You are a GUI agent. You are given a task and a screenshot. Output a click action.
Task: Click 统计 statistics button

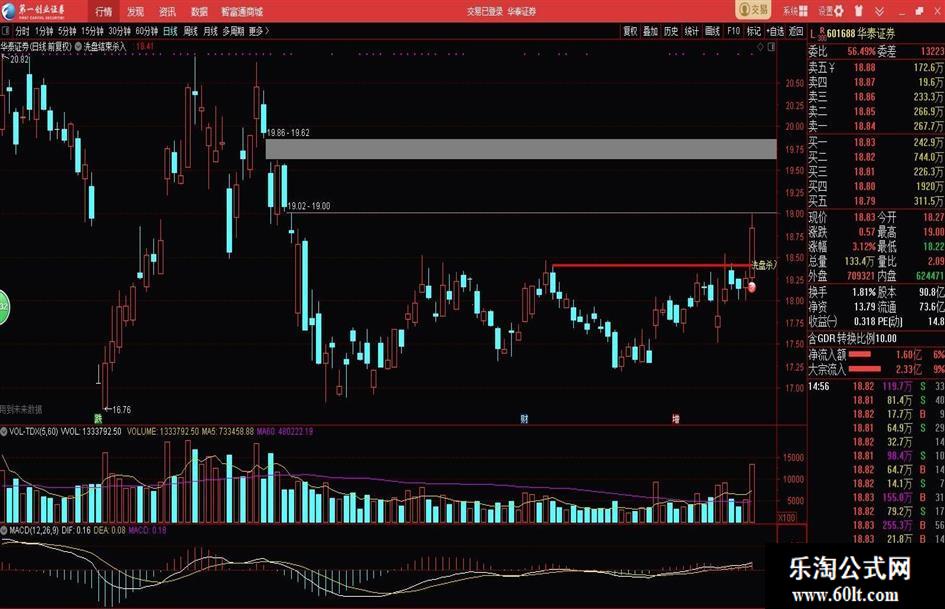691,31
